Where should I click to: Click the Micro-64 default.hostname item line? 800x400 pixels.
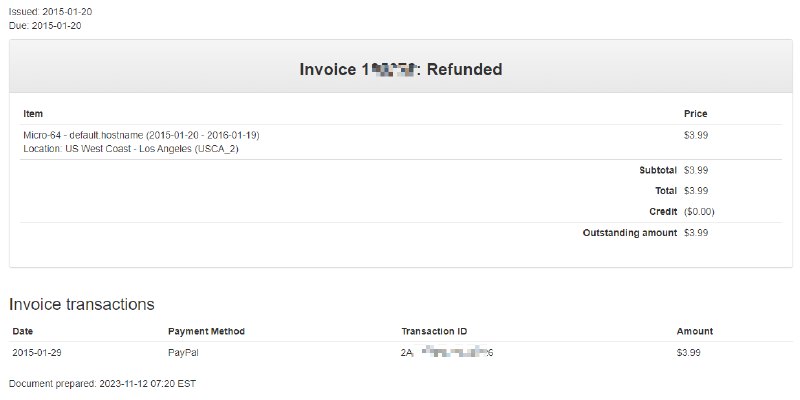(141, 135)
